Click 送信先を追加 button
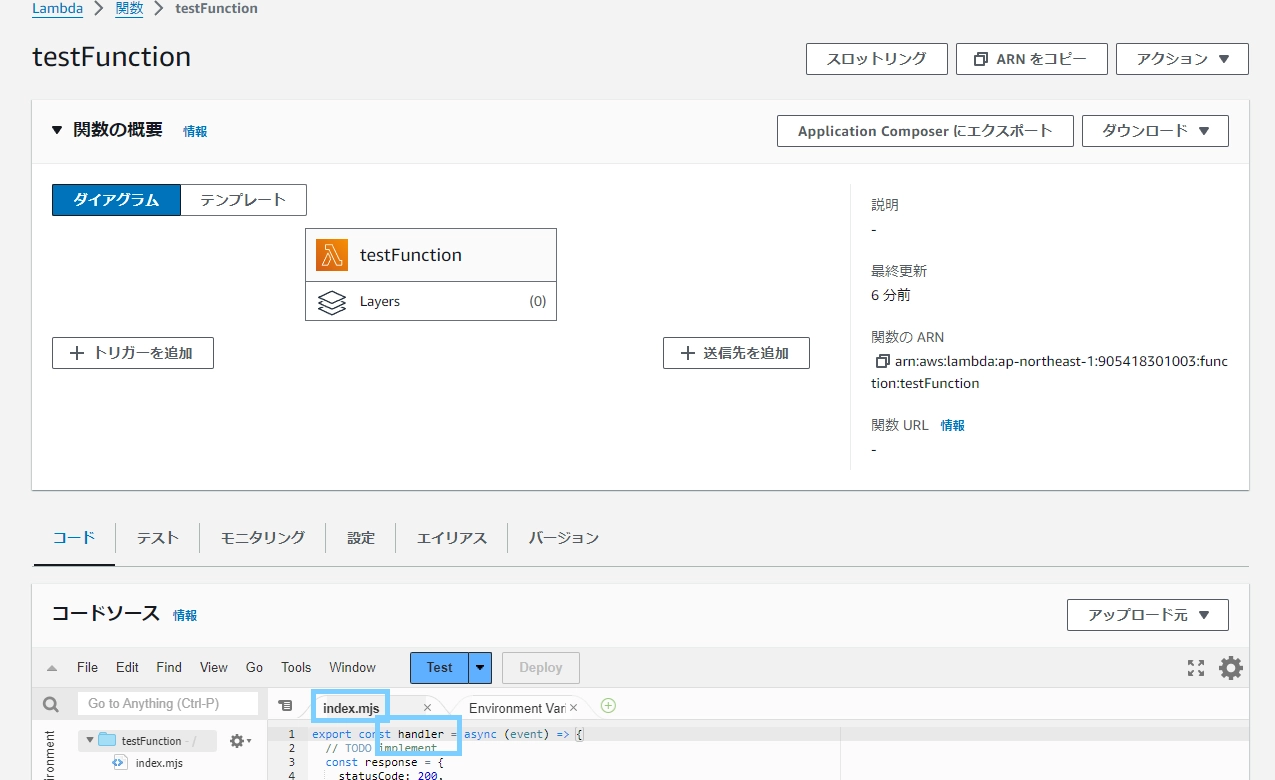 point(736,353)
